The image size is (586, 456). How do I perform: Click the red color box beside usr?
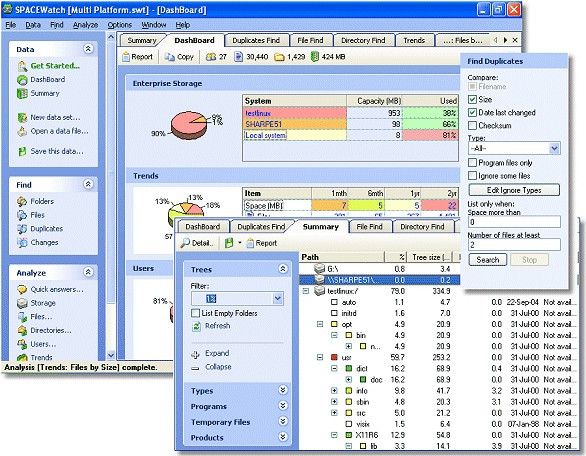(334, 357)
